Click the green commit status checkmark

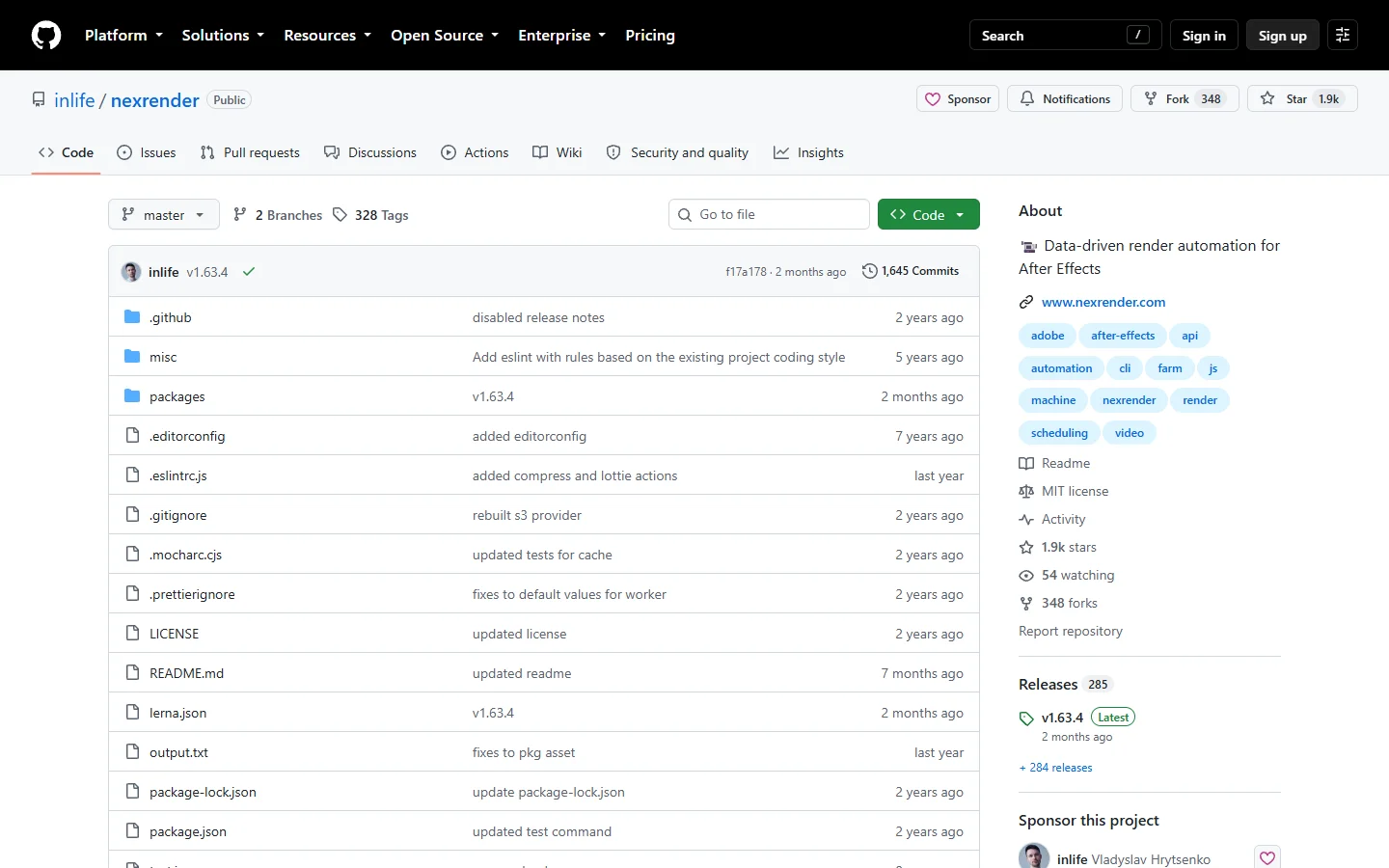point(249,272)
